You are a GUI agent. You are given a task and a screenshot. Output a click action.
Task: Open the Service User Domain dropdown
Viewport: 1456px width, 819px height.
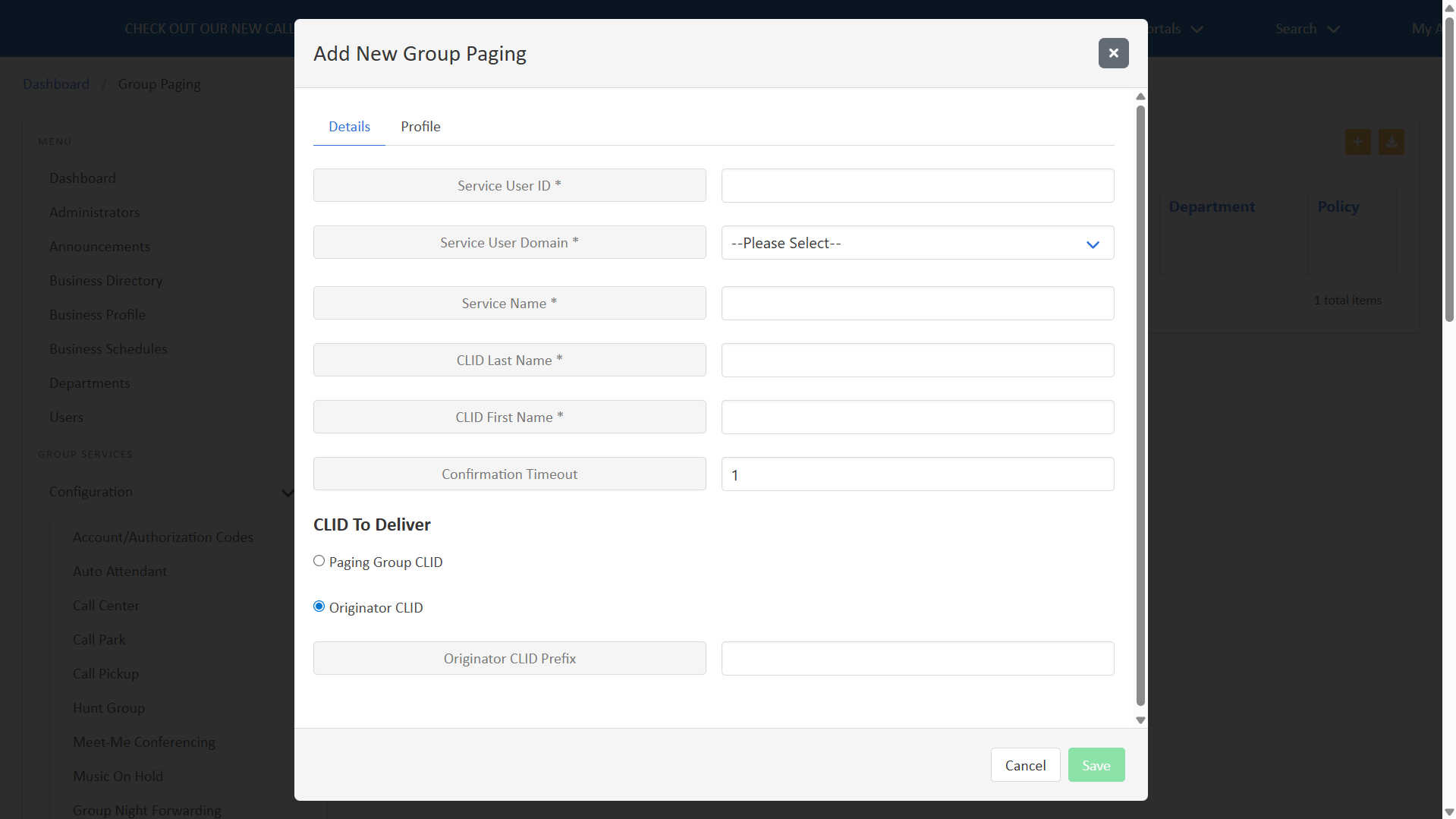click(x=917, y=243)
